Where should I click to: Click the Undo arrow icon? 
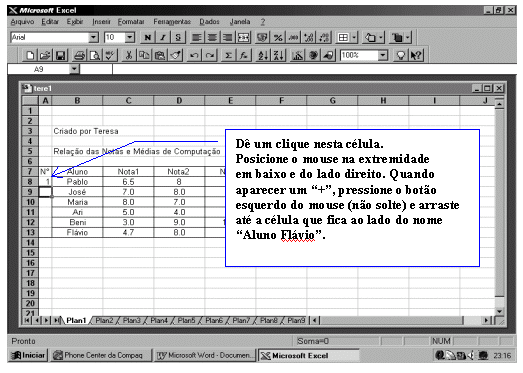coord(194,55)
